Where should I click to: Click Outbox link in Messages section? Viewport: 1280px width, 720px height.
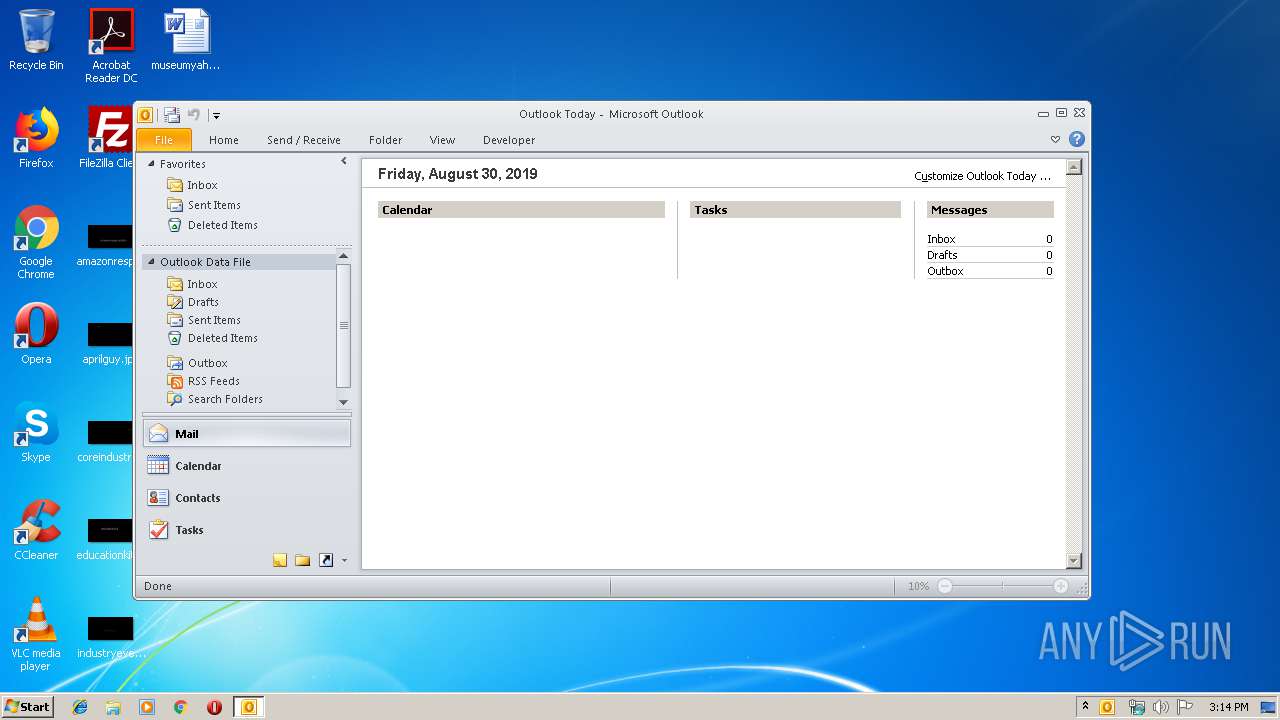pyautogui.click(x=945, y=271)
